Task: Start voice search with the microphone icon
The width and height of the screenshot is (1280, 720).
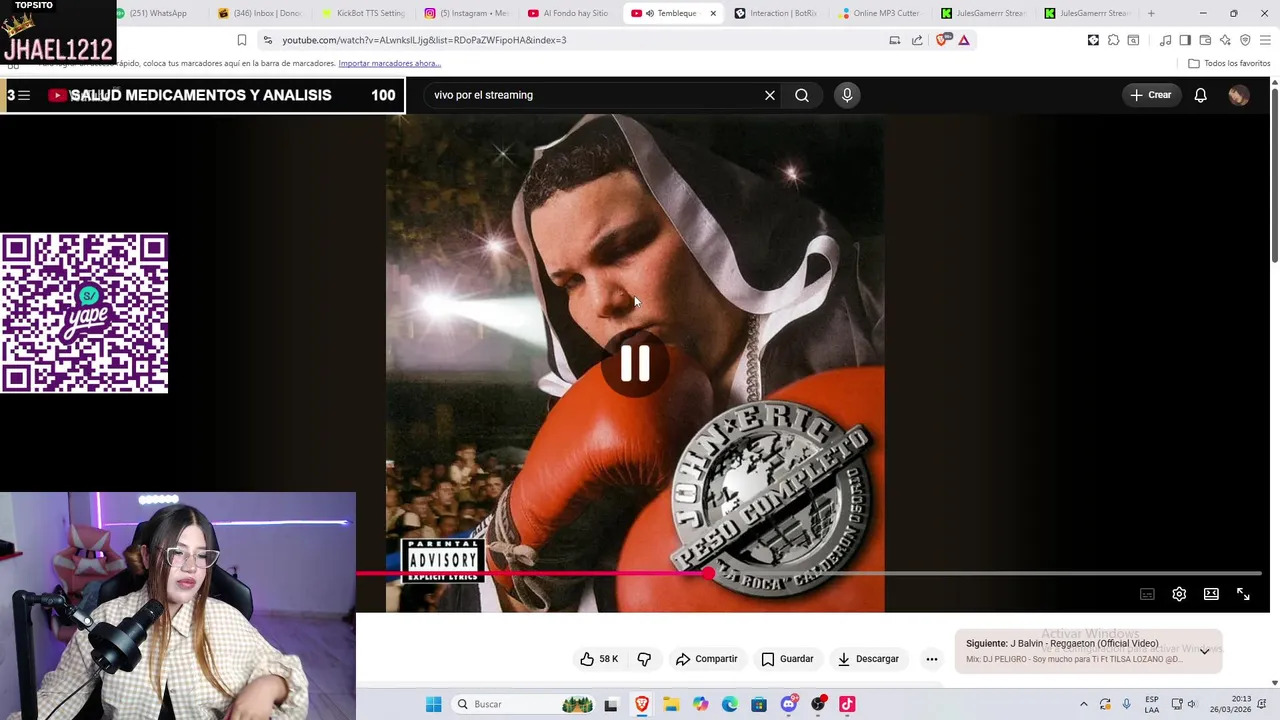Action: (847, 95)
